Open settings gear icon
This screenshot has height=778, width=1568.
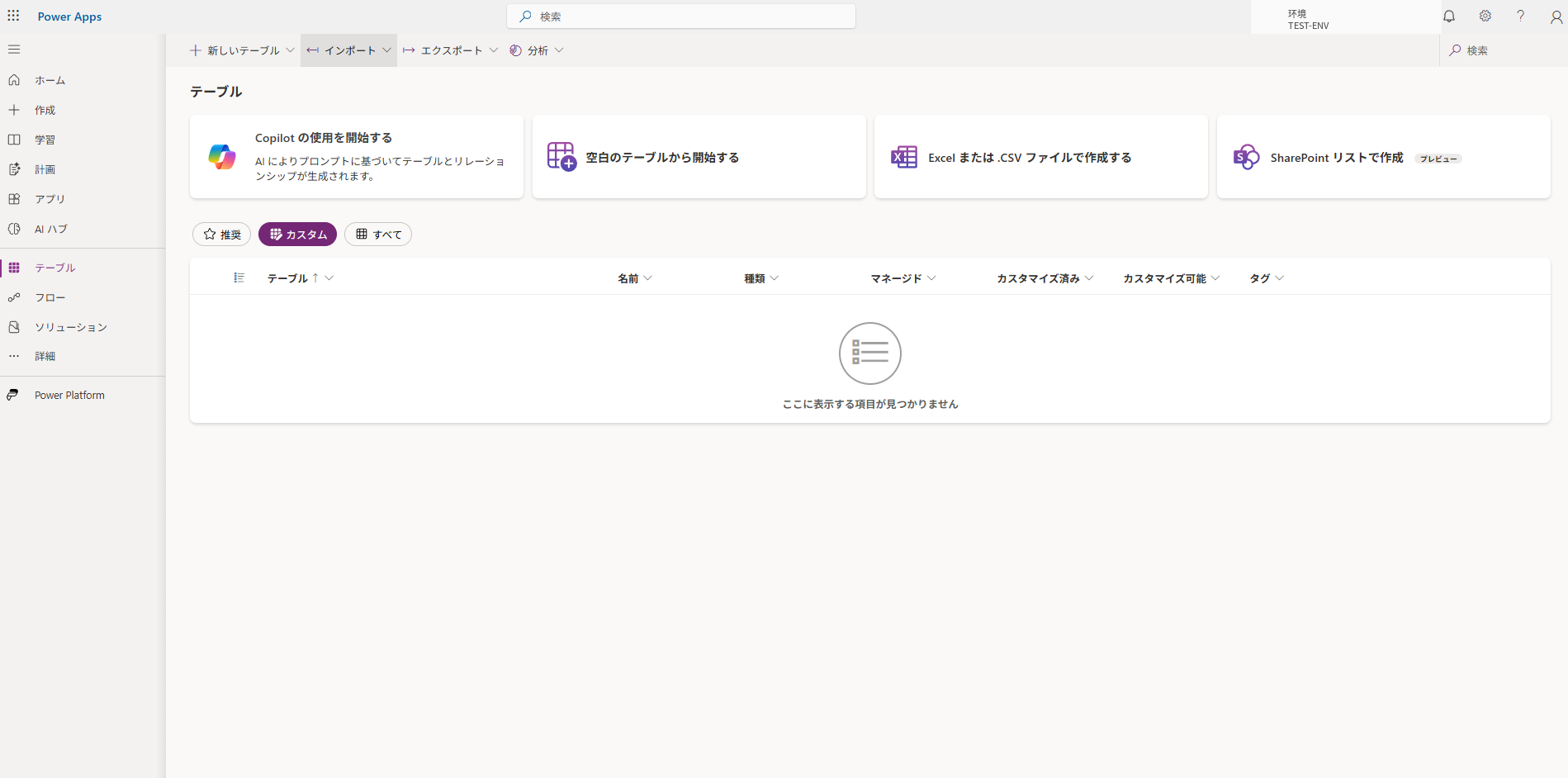pyautogui.click(x=1485, y=17)
